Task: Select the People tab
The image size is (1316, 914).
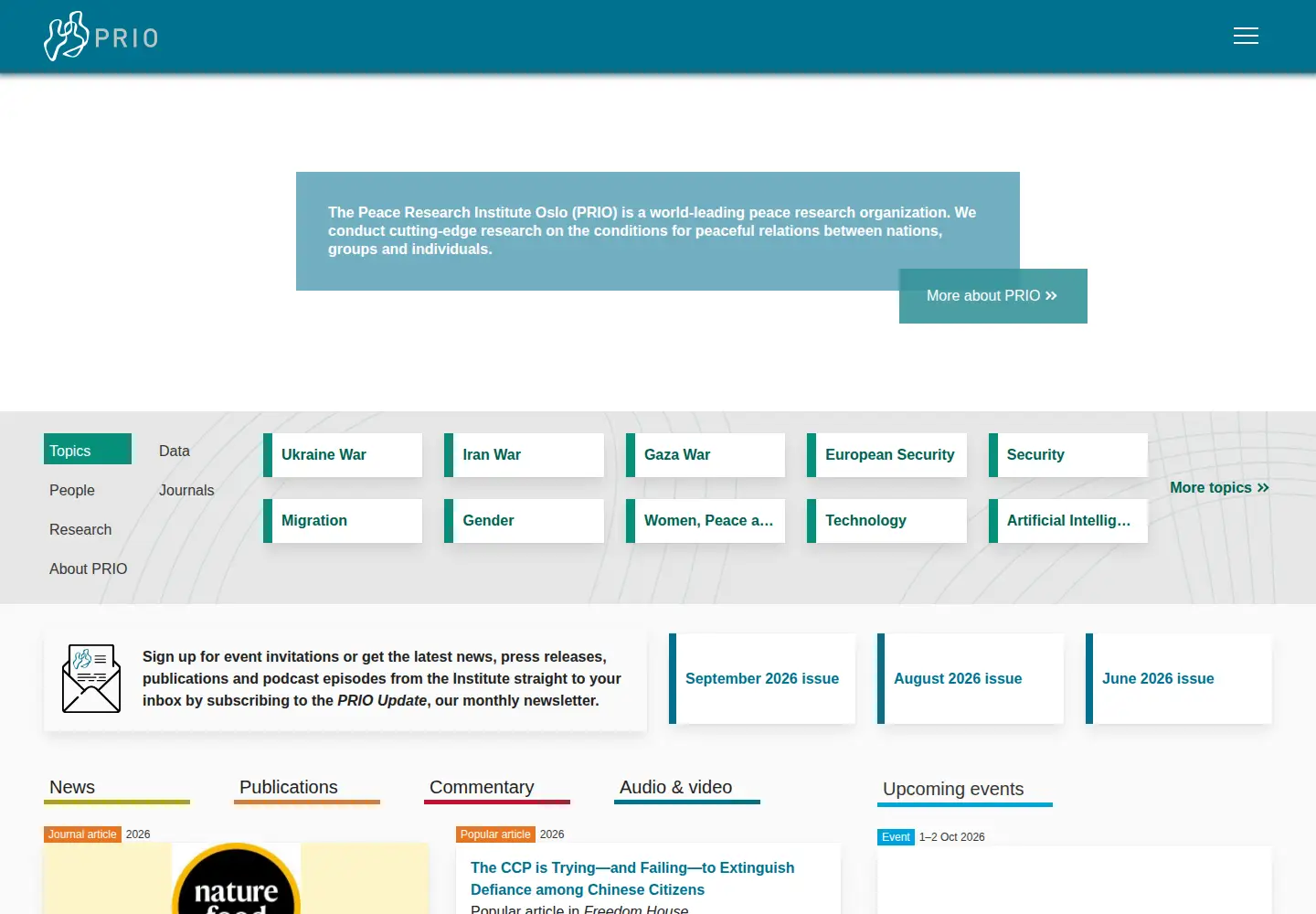Action: [72, 490]
